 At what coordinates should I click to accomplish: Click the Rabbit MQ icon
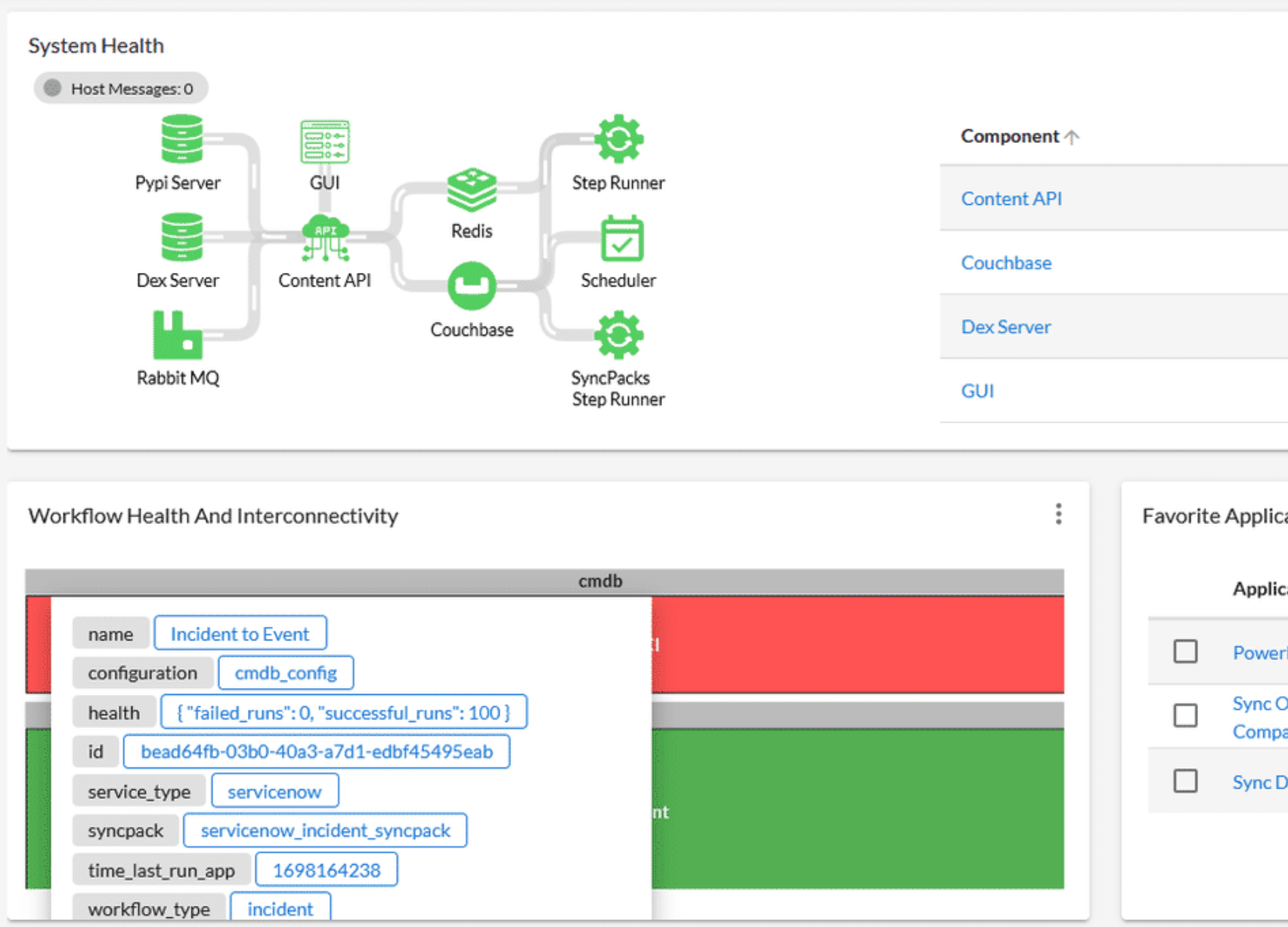[x=178, y=335]
